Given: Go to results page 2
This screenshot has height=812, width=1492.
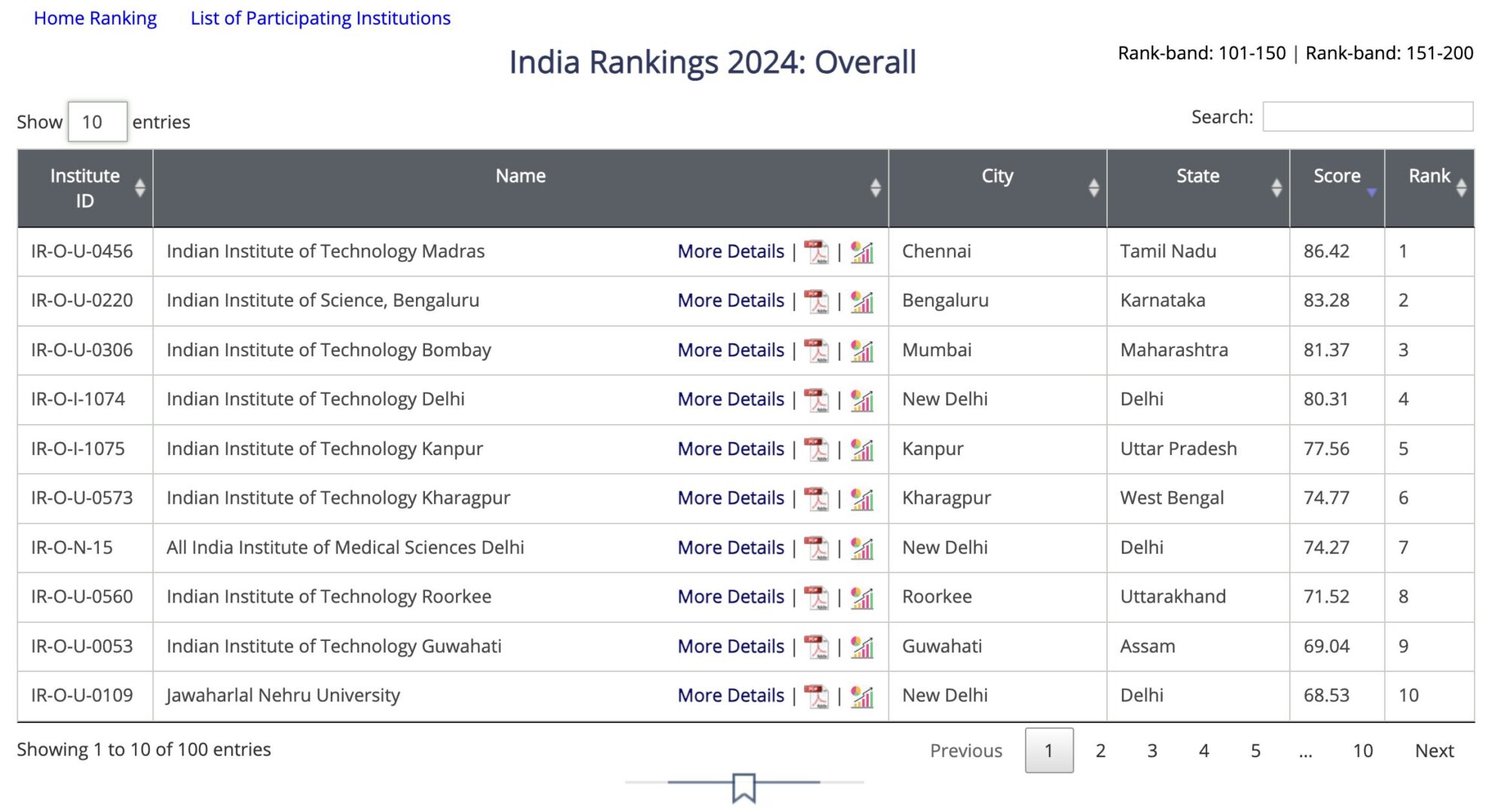Looking at the screenshot, I should (x=1101, y=750).
